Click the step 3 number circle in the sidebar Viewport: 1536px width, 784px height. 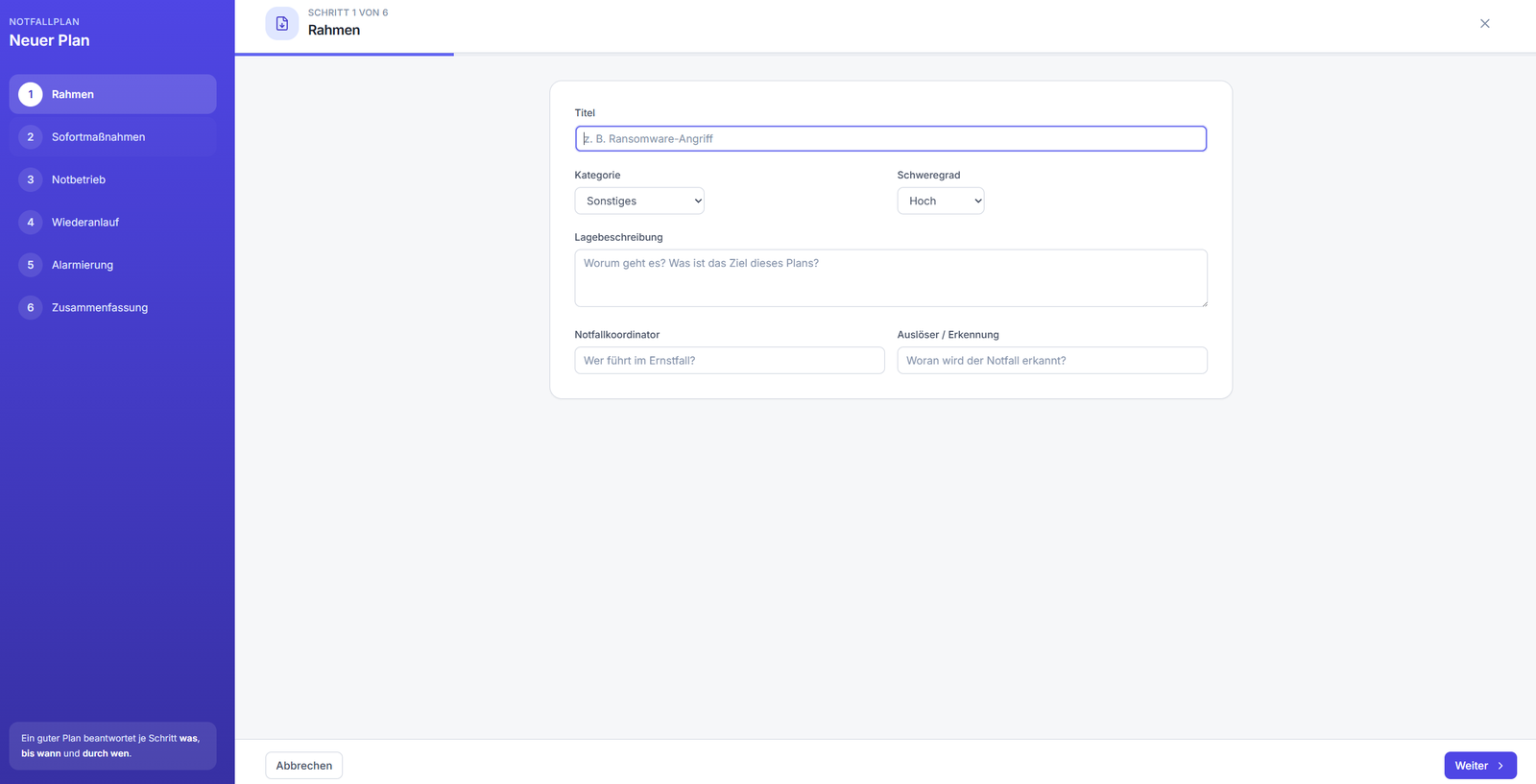coord(31,179)
